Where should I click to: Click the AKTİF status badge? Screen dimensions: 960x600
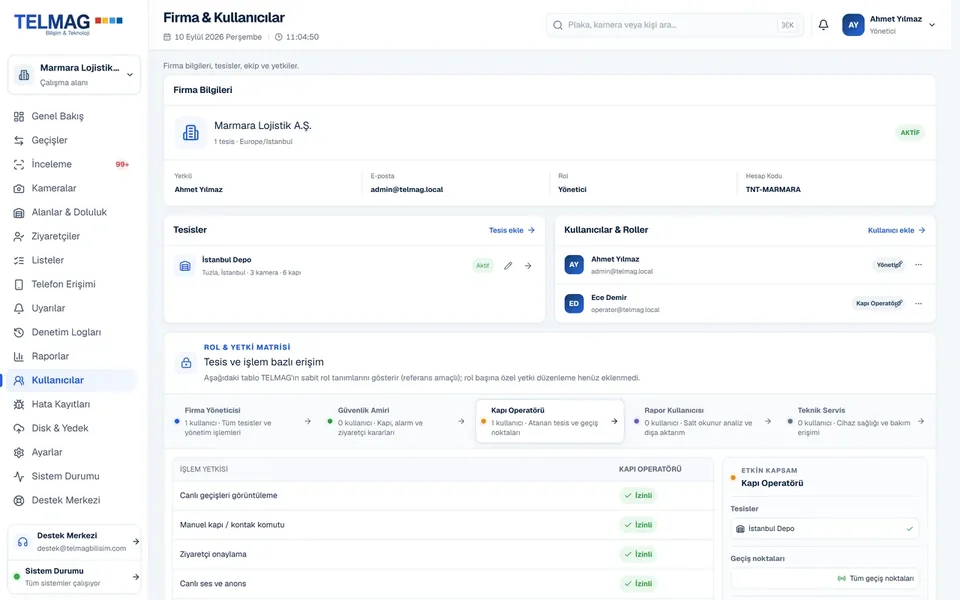click(x=910, y=132)
